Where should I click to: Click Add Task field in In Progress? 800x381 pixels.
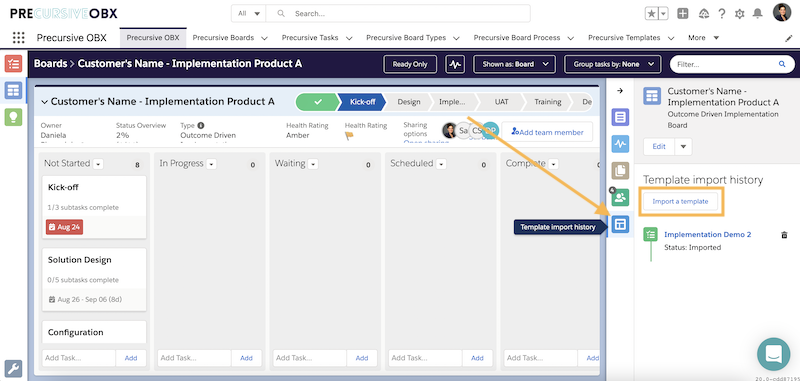[x=194, y=358]
